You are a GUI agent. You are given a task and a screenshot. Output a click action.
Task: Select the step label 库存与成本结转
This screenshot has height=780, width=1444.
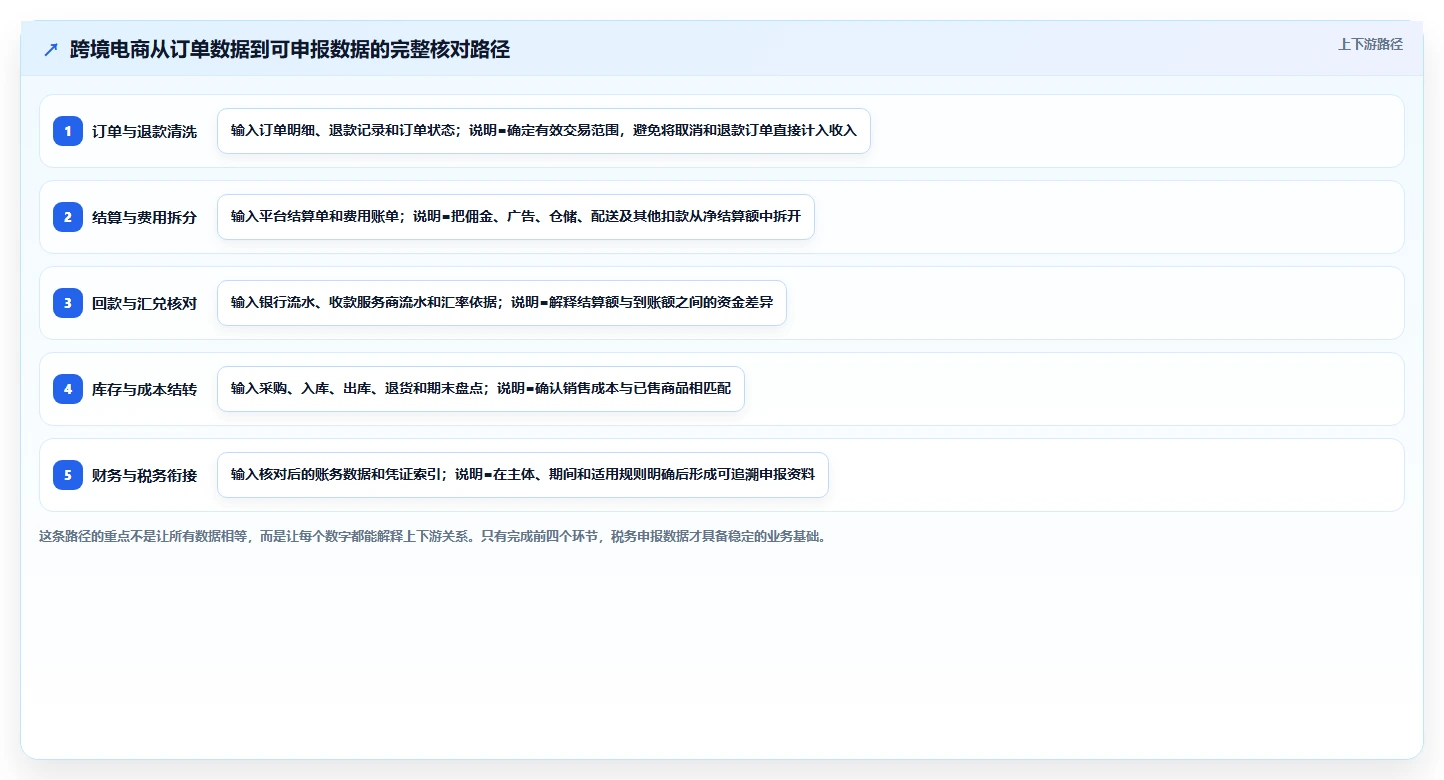pos(144,389)
